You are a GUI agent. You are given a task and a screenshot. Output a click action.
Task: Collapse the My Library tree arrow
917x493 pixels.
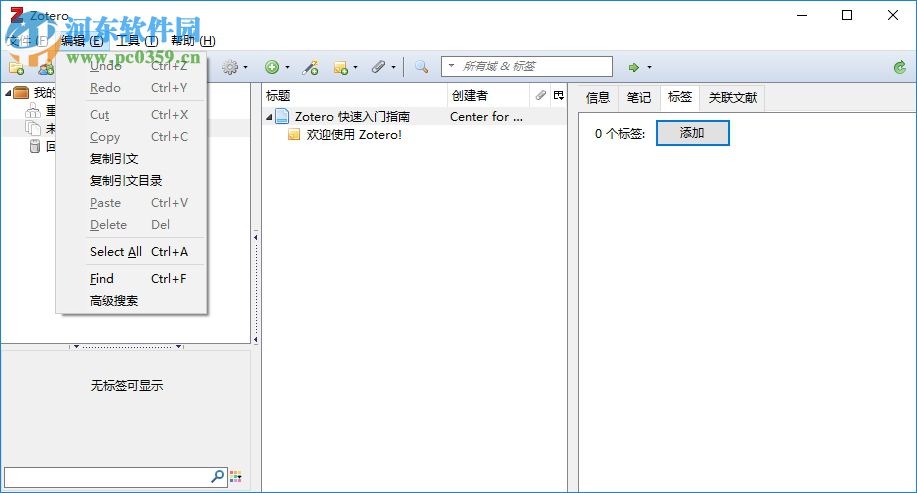point(8,93)
